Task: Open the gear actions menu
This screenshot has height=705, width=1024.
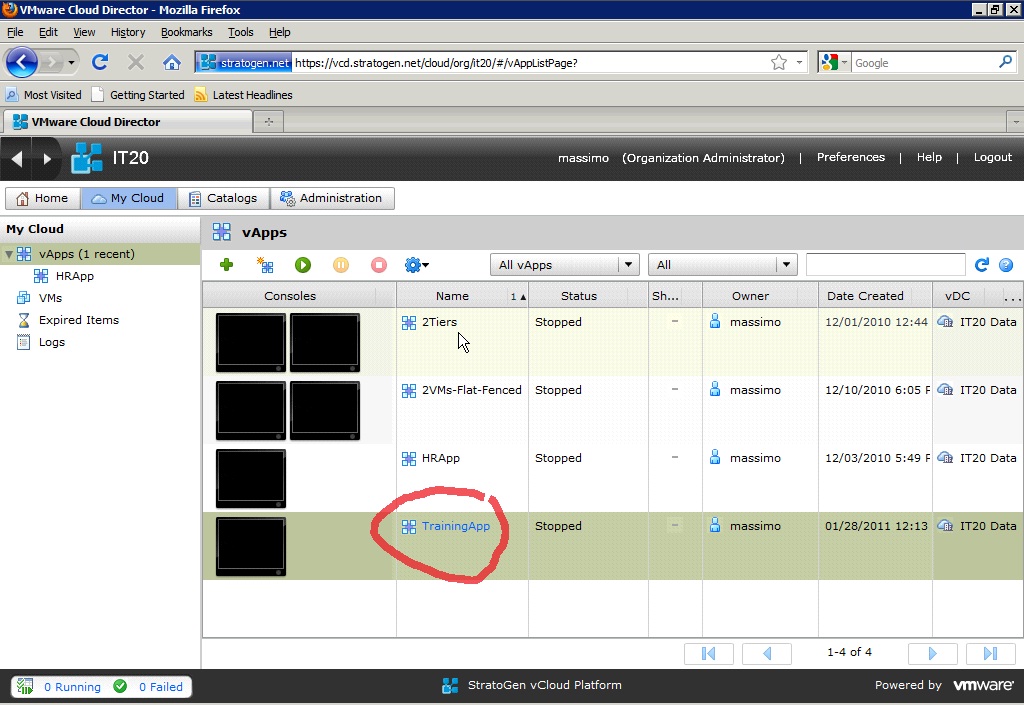Action: pyautogui.click(x=417, y=265)
